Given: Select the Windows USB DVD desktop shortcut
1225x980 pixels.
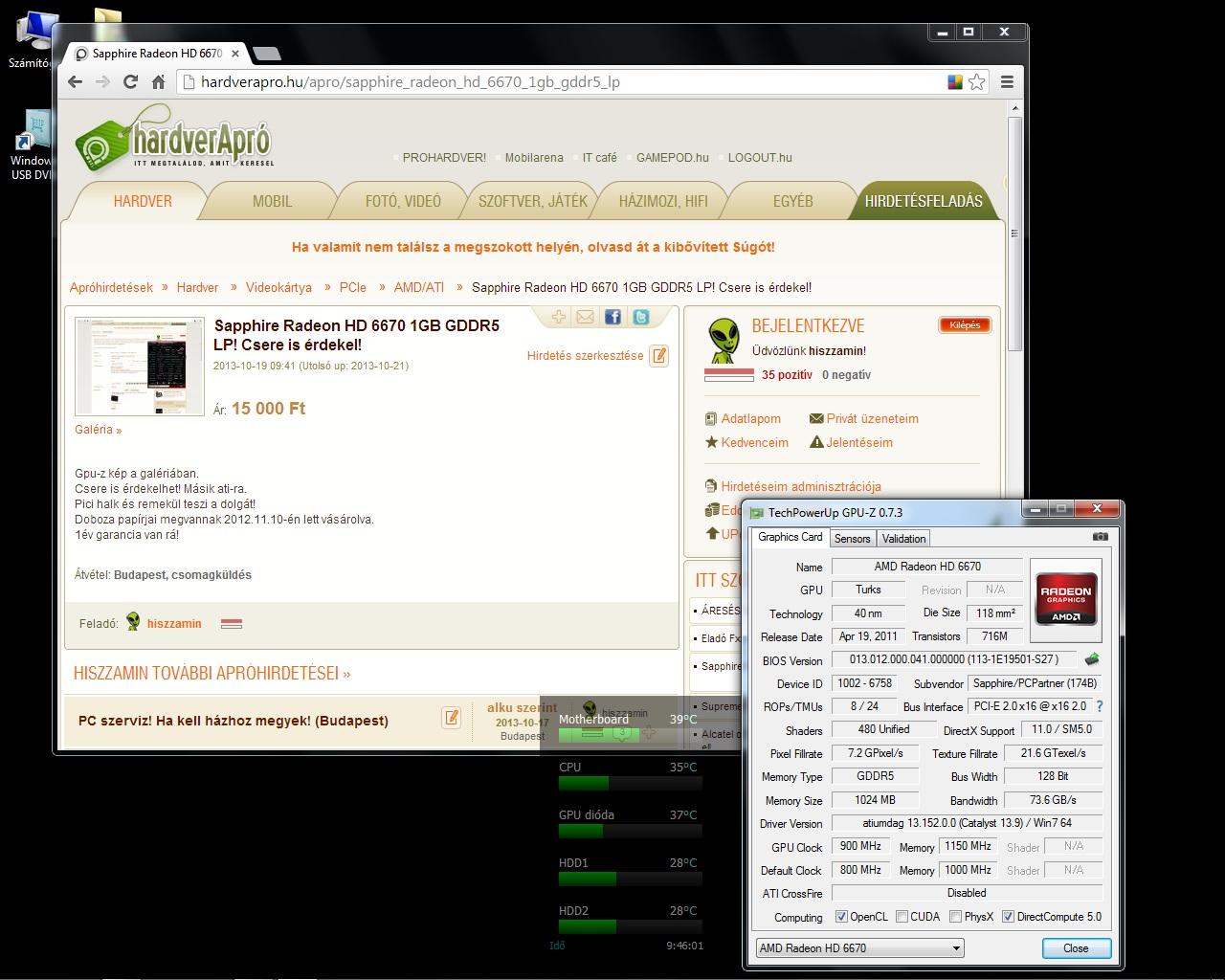Looking at the screenshot, I should (x=34, y=145).
